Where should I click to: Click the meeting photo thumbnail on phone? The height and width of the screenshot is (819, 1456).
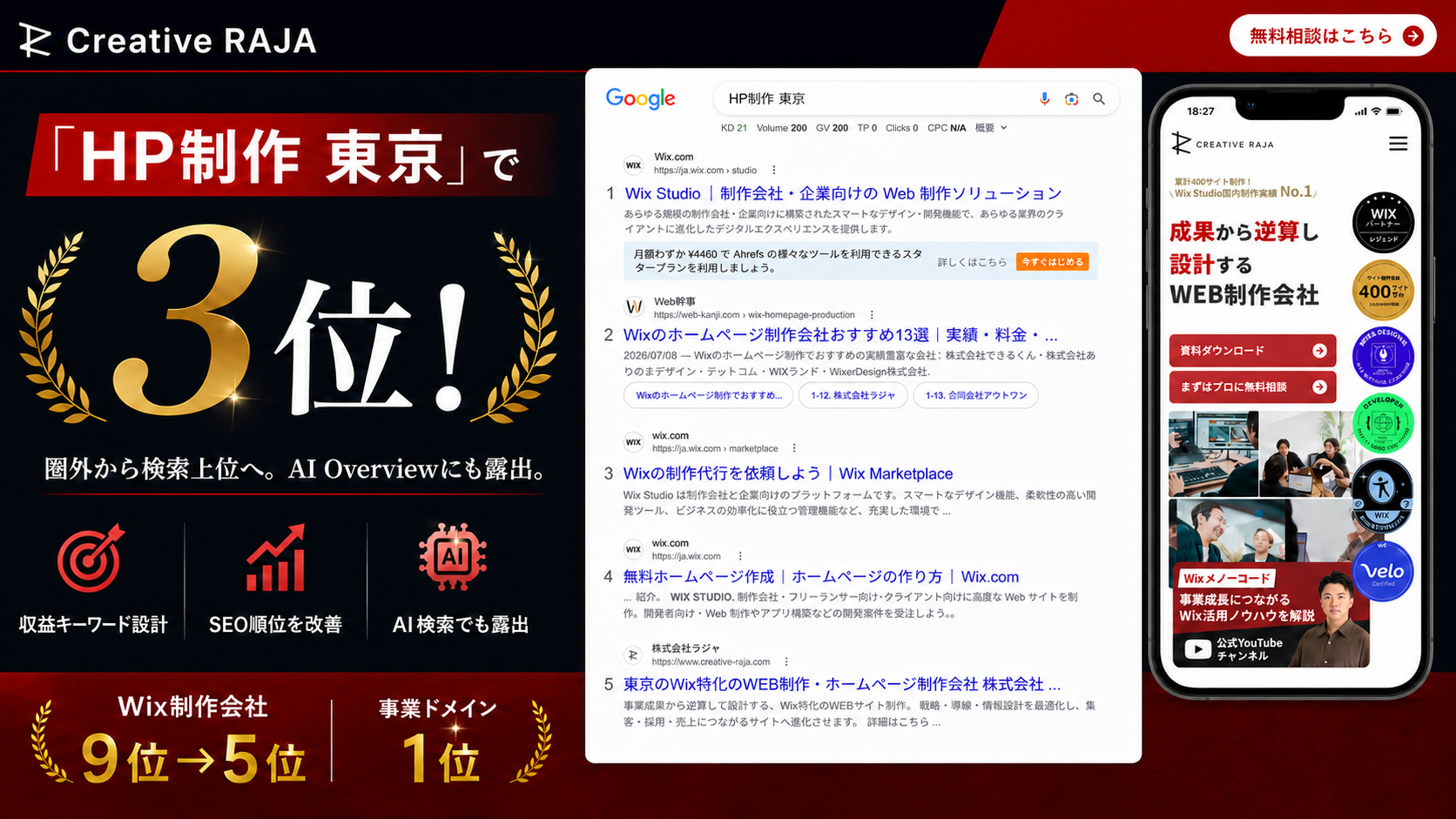pyautogui.click(x=1304, y=454)
